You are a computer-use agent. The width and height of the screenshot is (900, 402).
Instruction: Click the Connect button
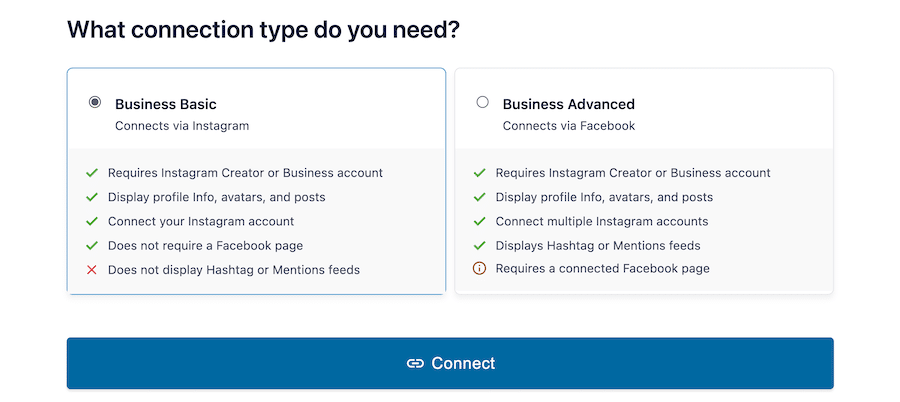coord(450,363)
